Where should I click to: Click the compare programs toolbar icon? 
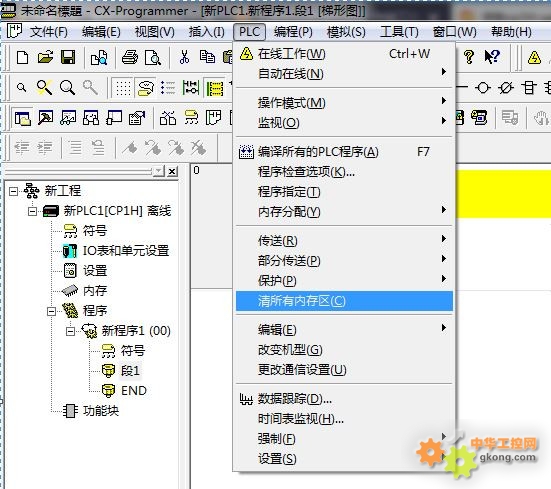point(99,58)
